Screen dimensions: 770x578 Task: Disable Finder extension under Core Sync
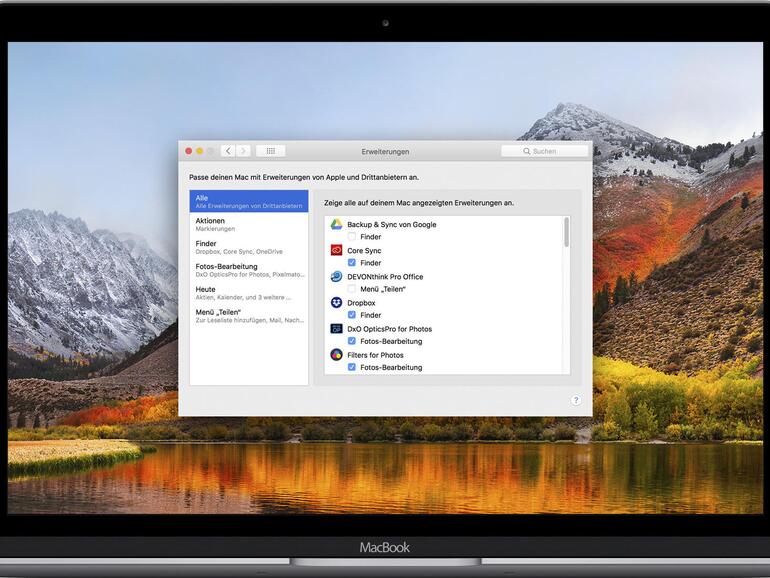click(x=352, y=263)
